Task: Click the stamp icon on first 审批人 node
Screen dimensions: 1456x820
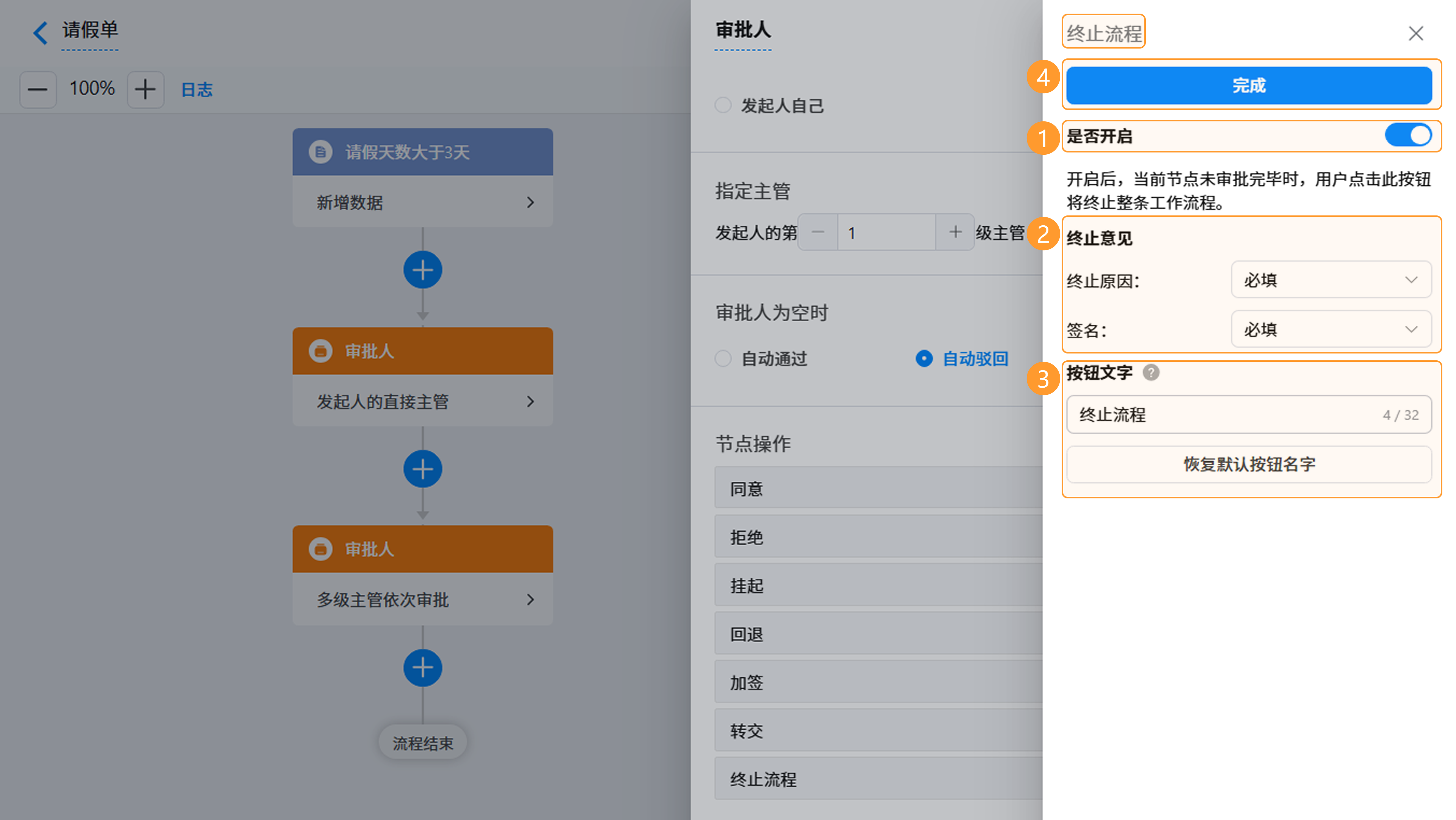Action: pos(320,351)
